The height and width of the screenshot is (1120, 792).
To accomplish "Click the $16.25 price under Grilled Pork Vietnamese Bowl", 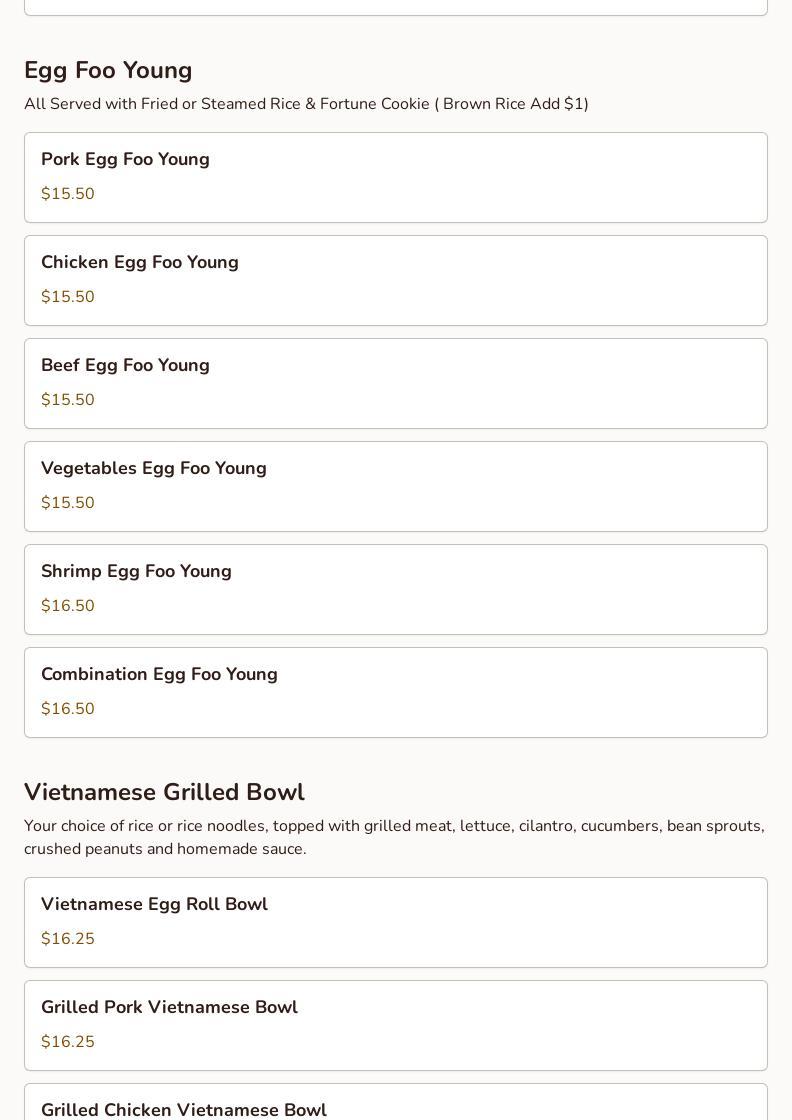I will [68, 1042].
